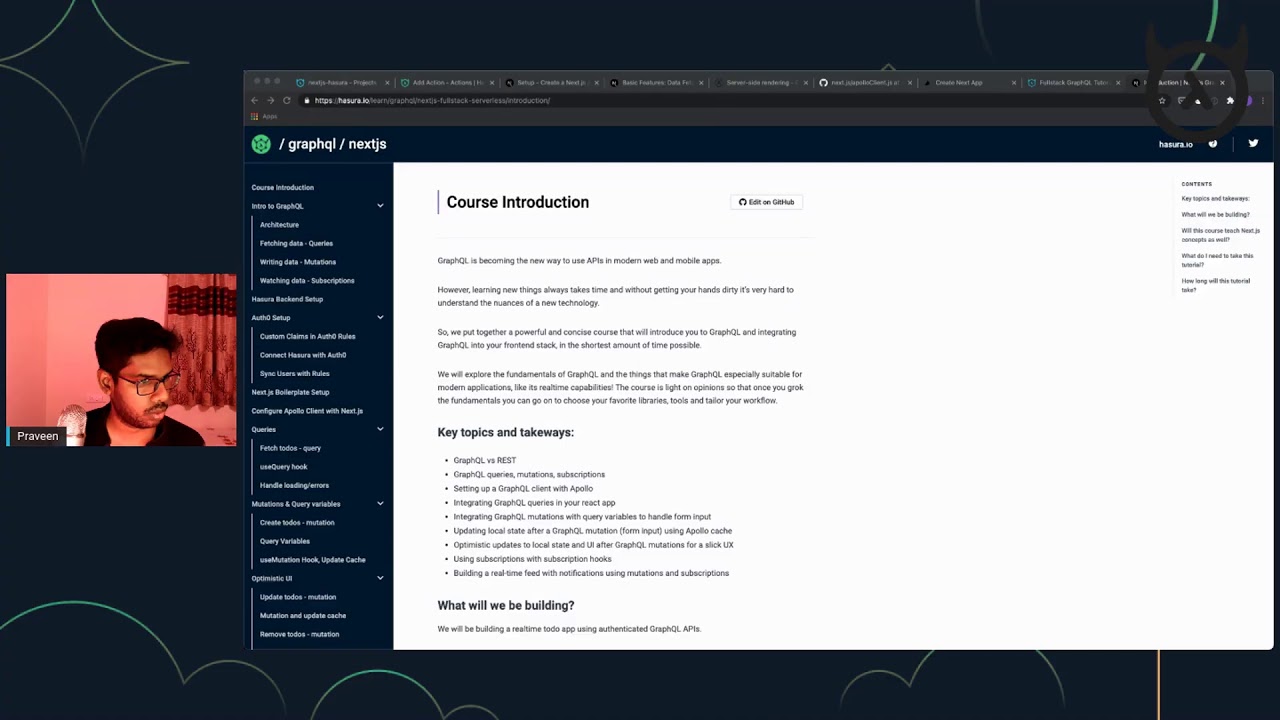Open the hasura.io header link
The image size is (1280, 720).
pos(1176,144)
